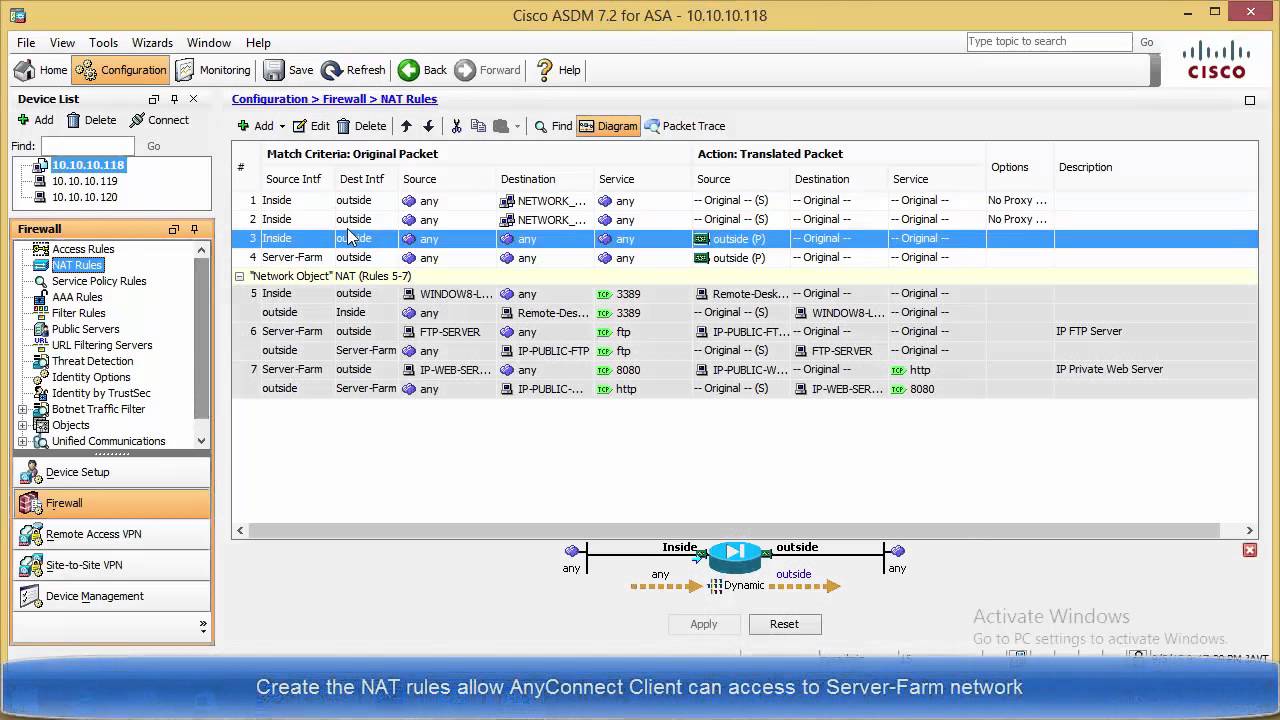
Task: Open Access Rules in Firewall tree
Action: point(83,249)
